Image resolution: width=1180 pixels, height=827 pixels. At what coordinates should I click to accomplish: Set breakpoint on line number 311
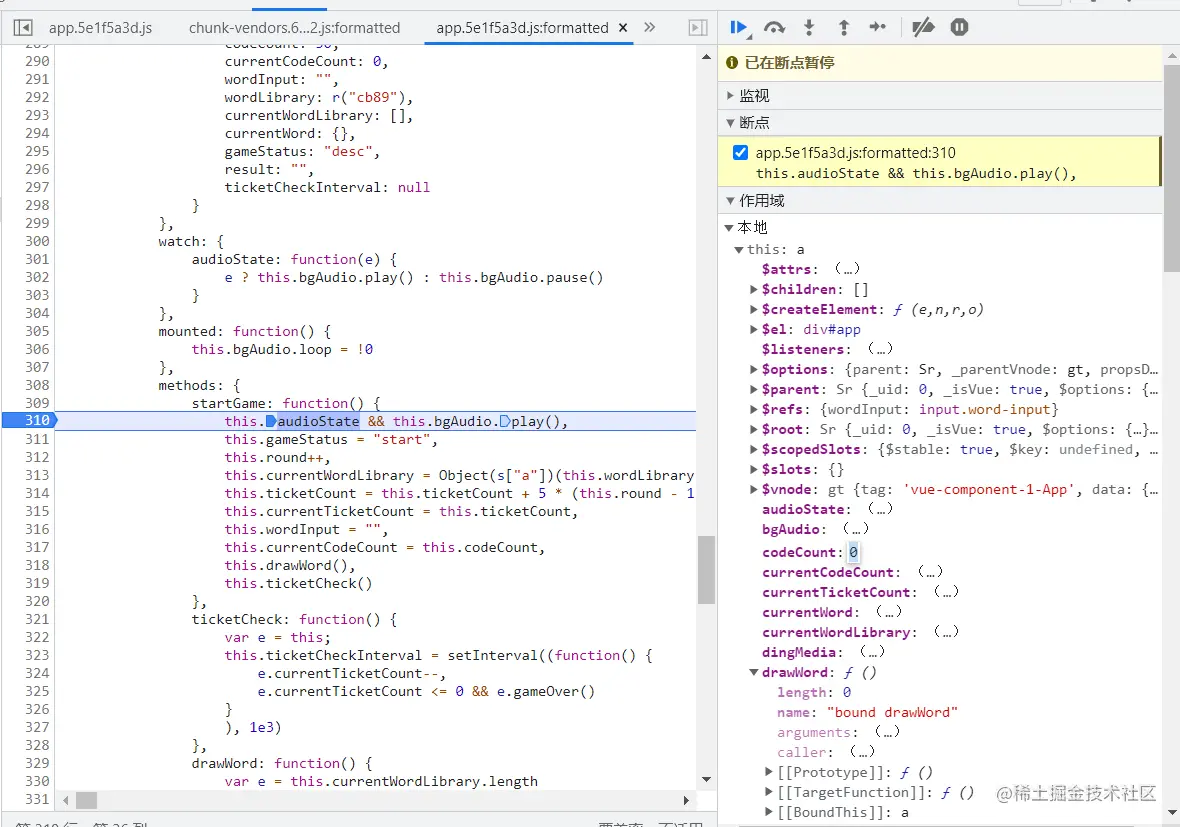37,439
